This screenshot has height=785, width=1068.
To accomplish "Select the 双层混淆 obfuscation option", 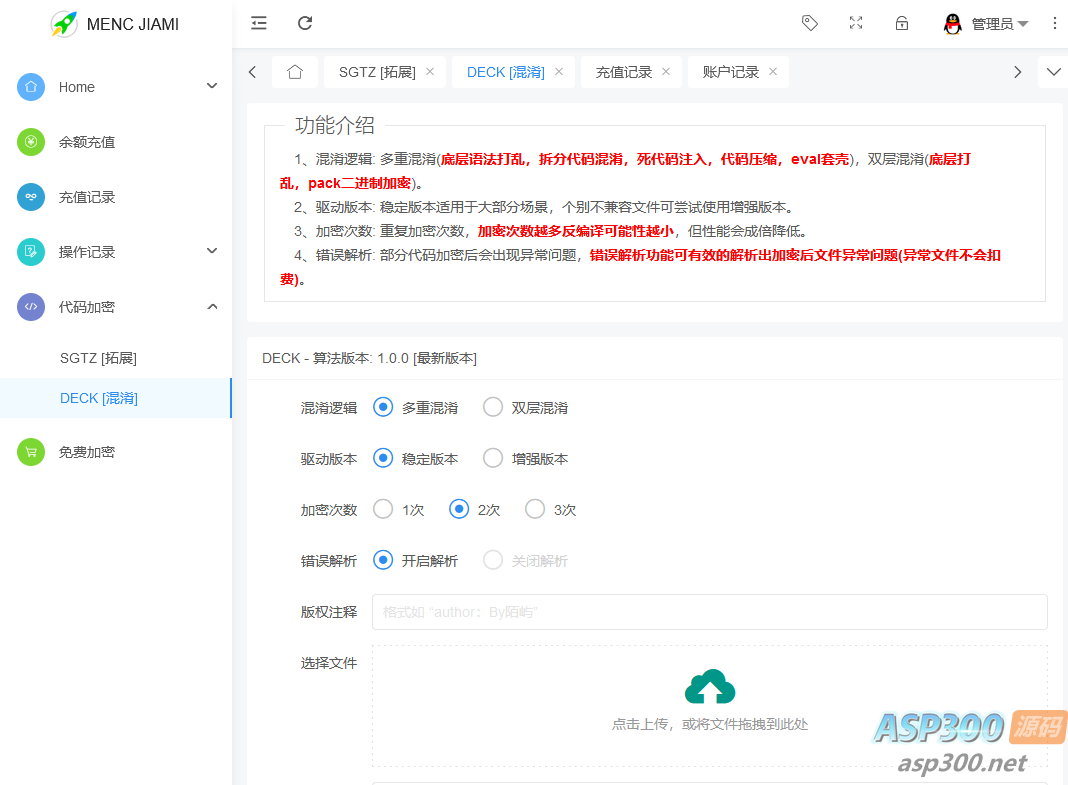I will [492, 407].
